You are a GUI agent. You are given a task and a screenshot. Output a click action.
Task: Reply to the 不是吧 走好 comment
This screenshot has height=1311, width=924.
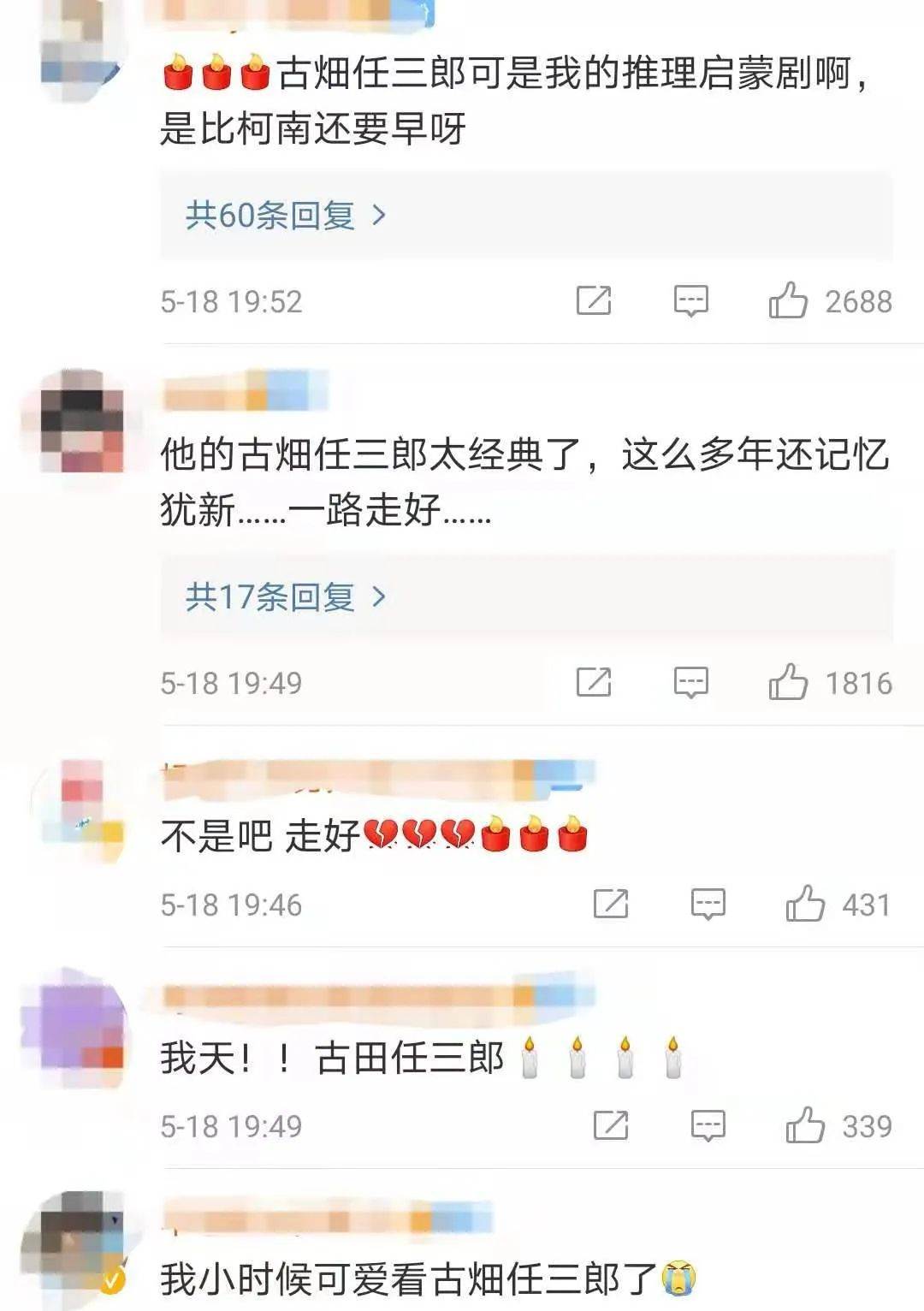click(708, 905)
